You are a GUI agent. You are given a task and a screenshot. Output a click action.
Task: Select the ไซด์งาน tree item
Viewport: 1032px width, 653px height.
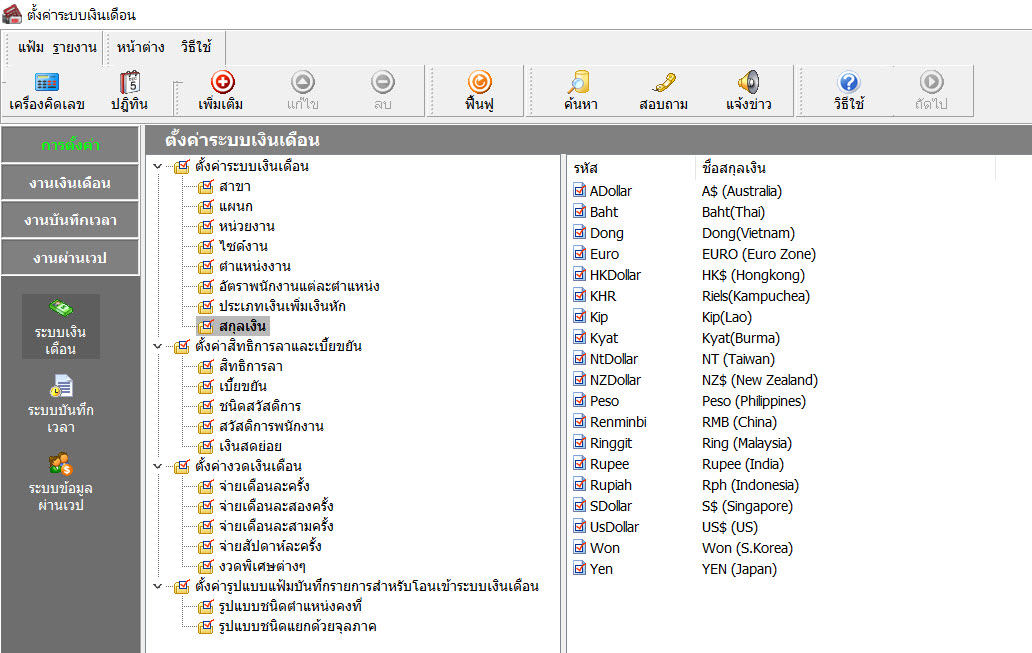(244, 246)
